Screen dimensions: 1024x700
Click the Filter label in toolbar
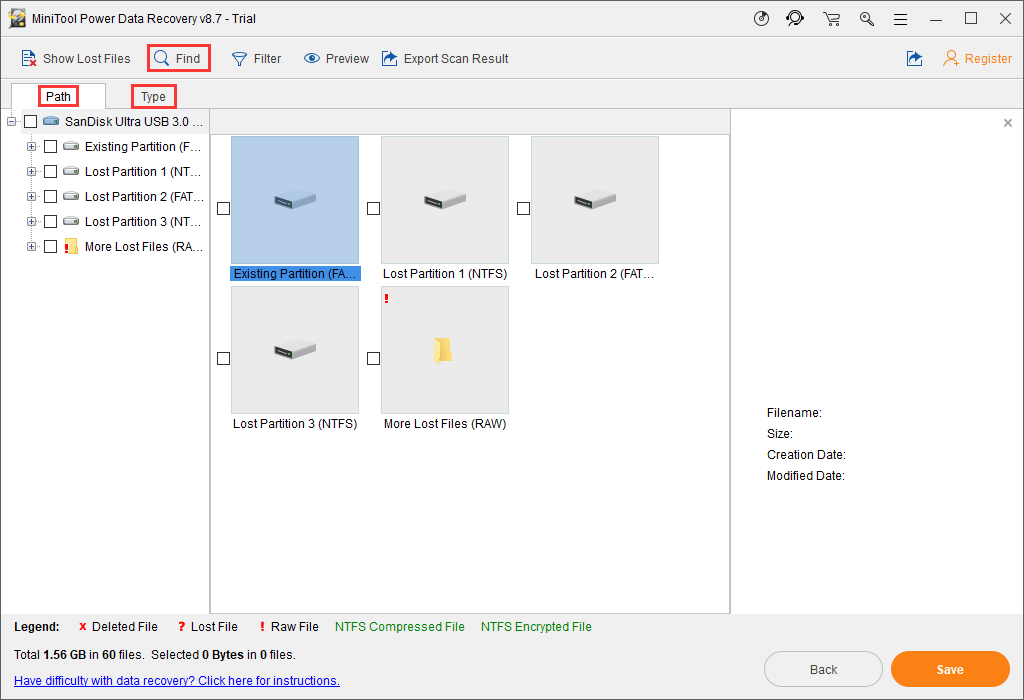point(267,59)
